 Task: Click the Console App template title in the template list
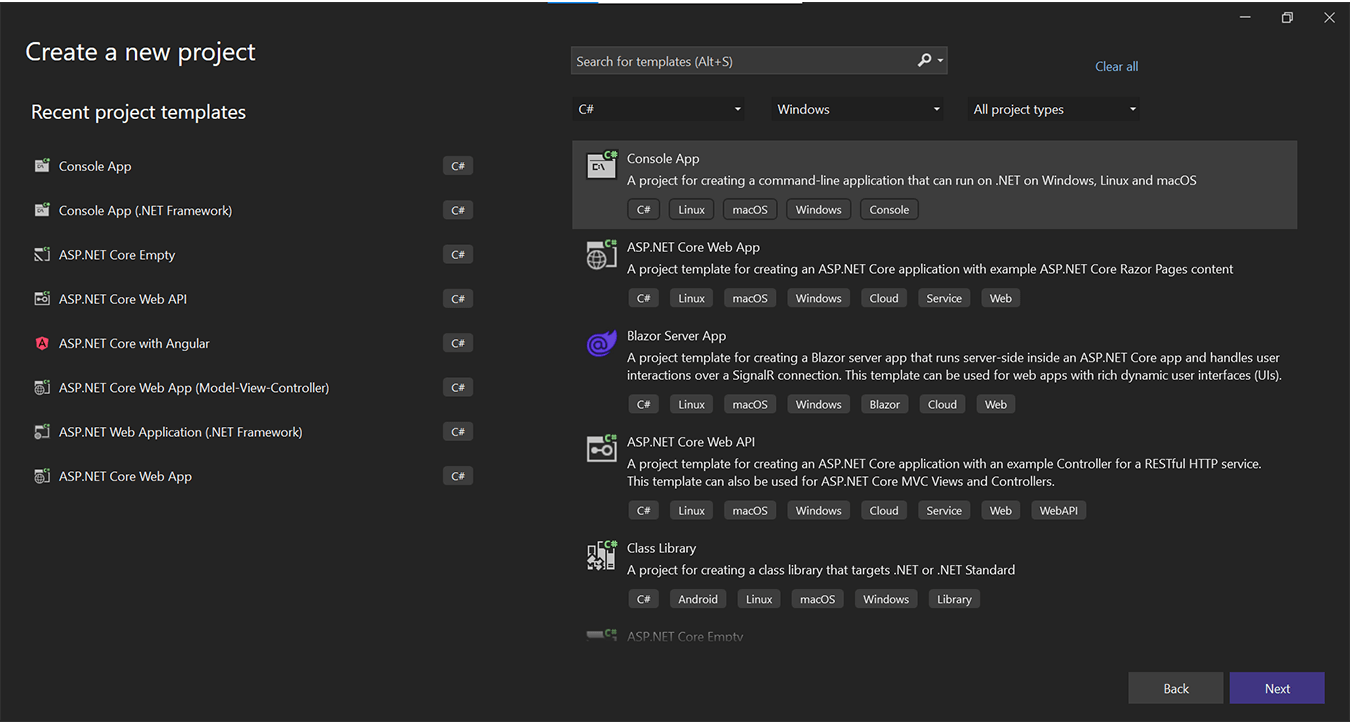(663, 158)
